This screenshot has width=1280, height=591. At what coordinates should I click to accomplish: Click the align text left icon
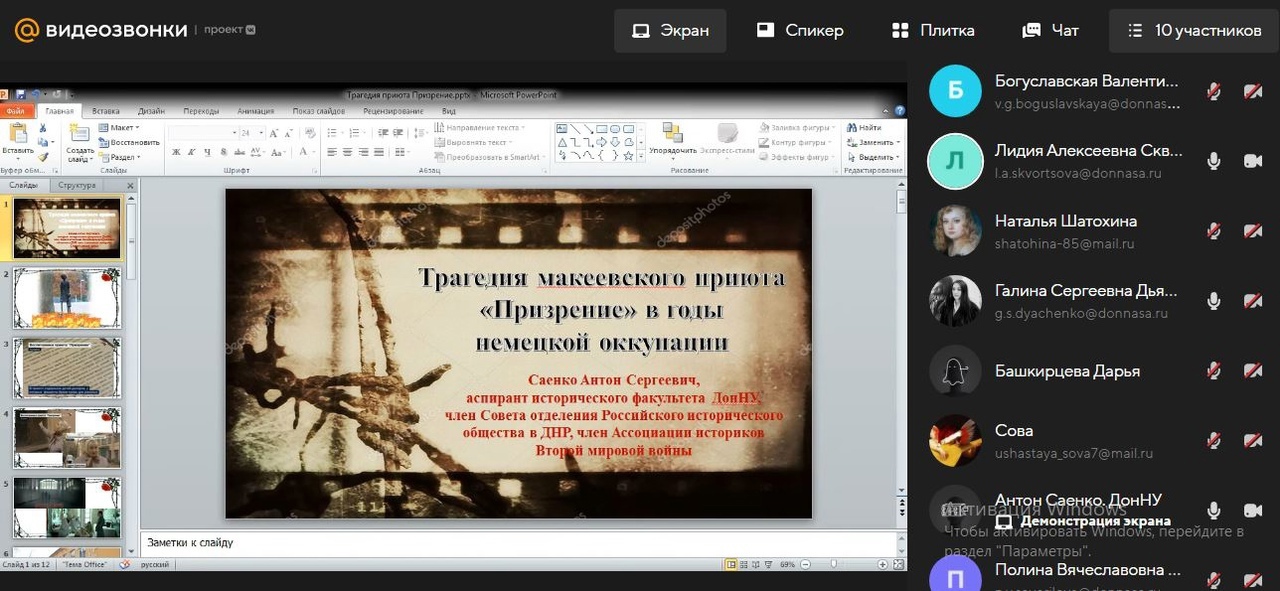click(x=333, y=153)
